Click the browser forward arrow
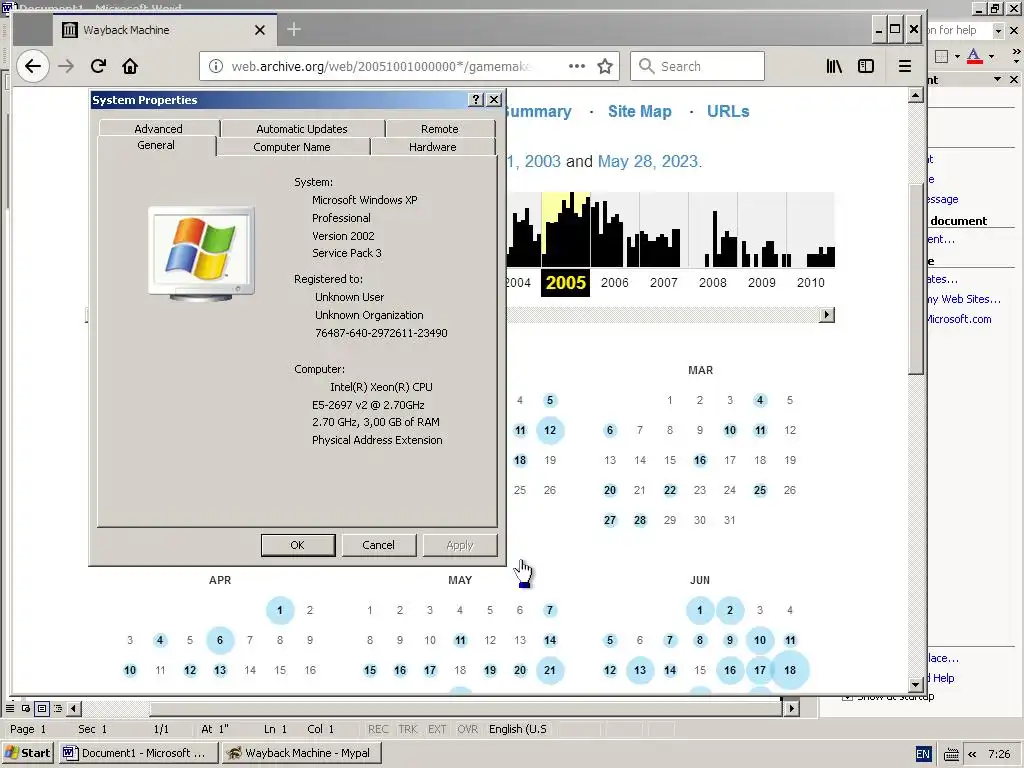 point(66,66)
